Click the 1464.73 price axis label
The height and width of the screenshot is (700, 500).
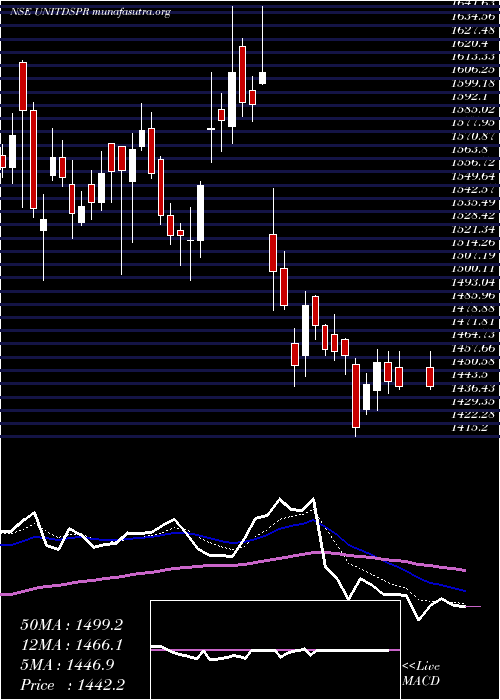(x=474, y=335)
